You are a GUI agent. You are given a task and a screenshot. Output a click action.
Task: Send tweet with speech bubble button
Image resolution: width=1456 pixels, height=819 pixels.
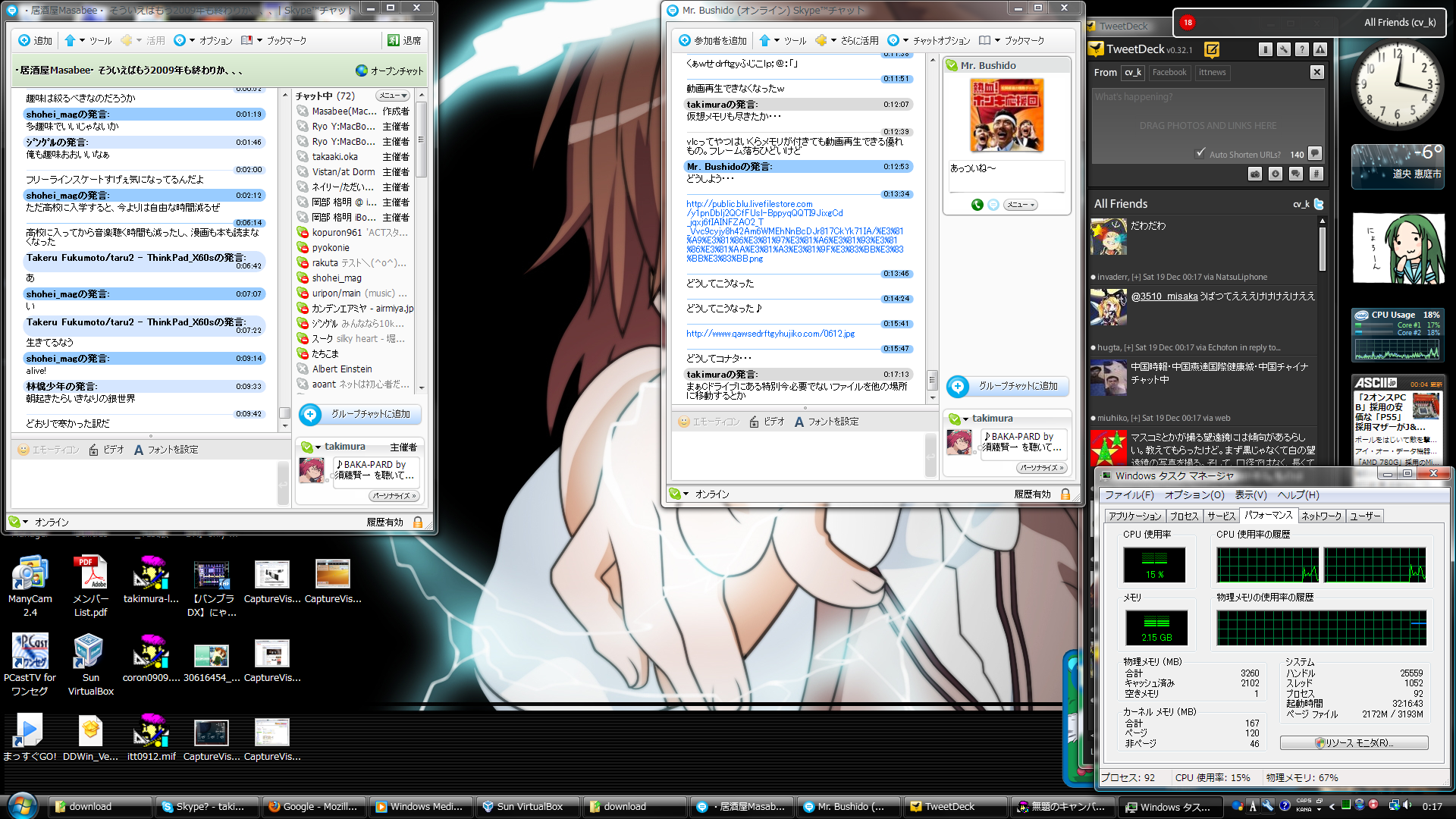coord(1315,153)
